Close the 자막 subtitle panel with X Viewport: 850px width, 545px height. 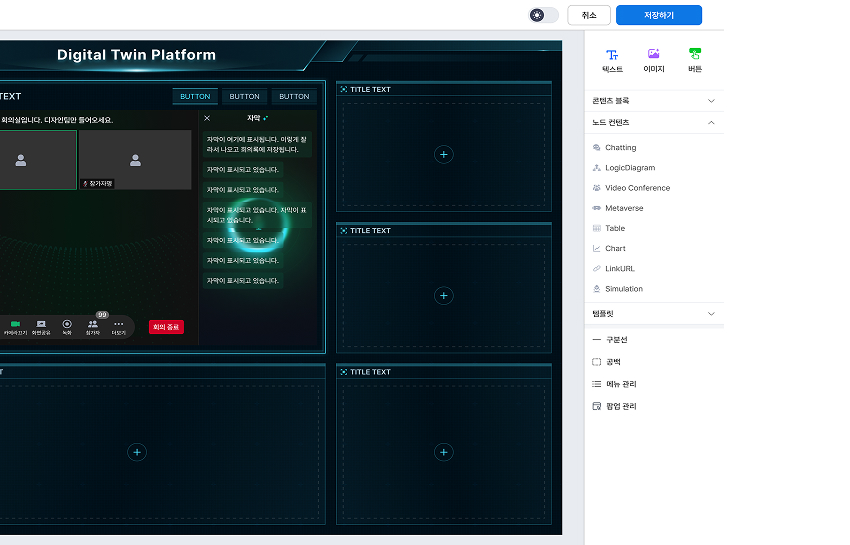207,118
